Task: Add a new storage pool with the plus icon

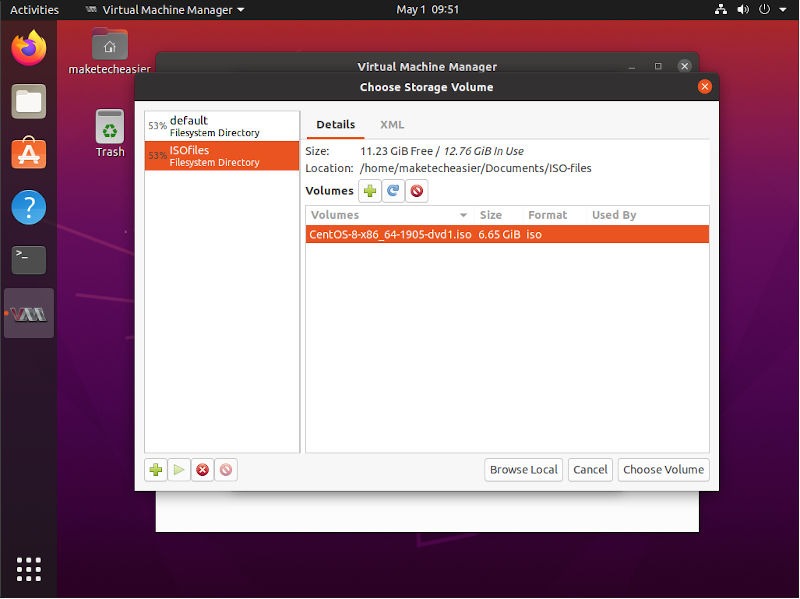Action: coord(155,470)
